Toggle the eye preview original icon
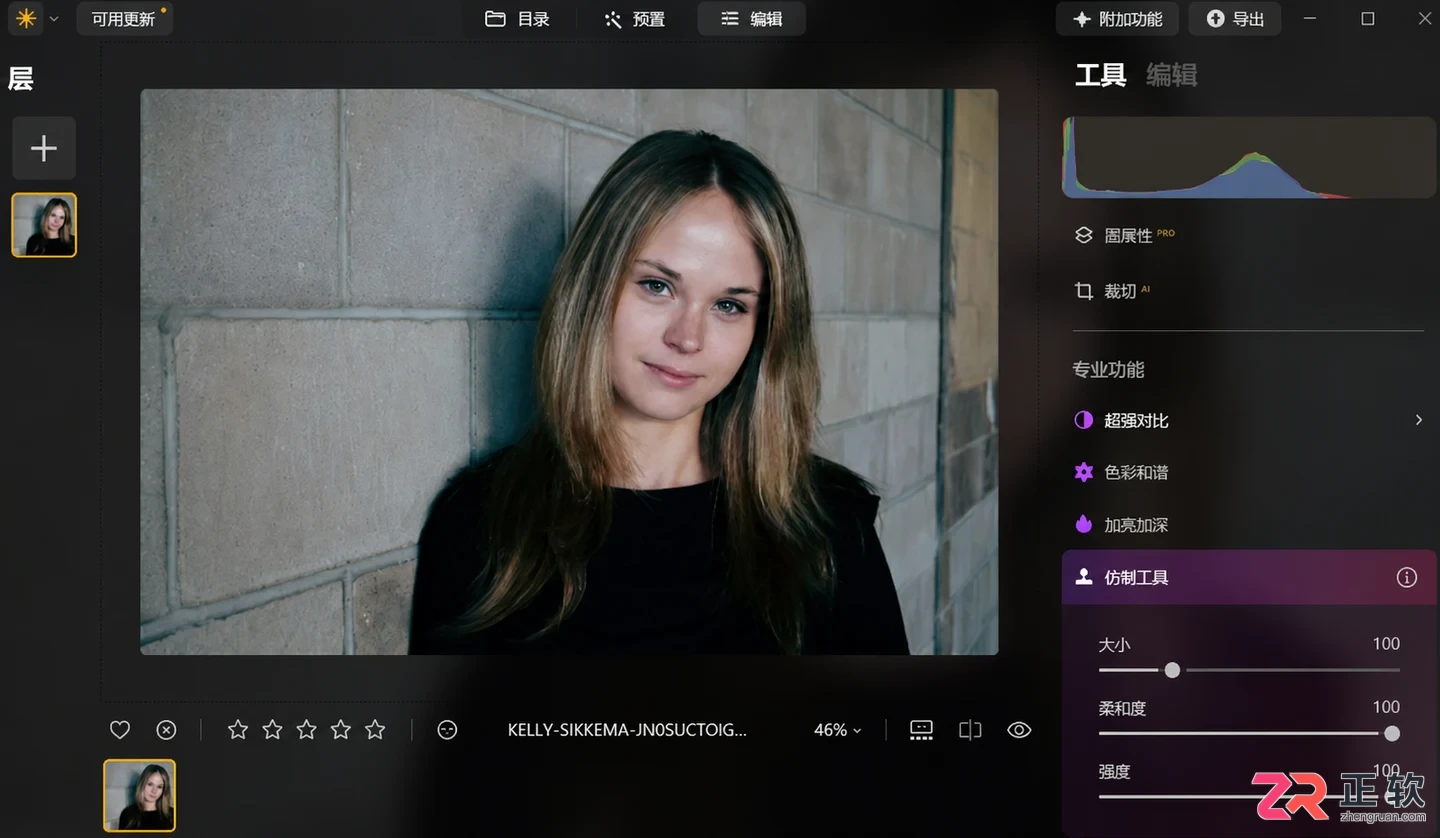Image resolution: width=1440 pixels, height=838 pixels. click(x=1019, y=730)
